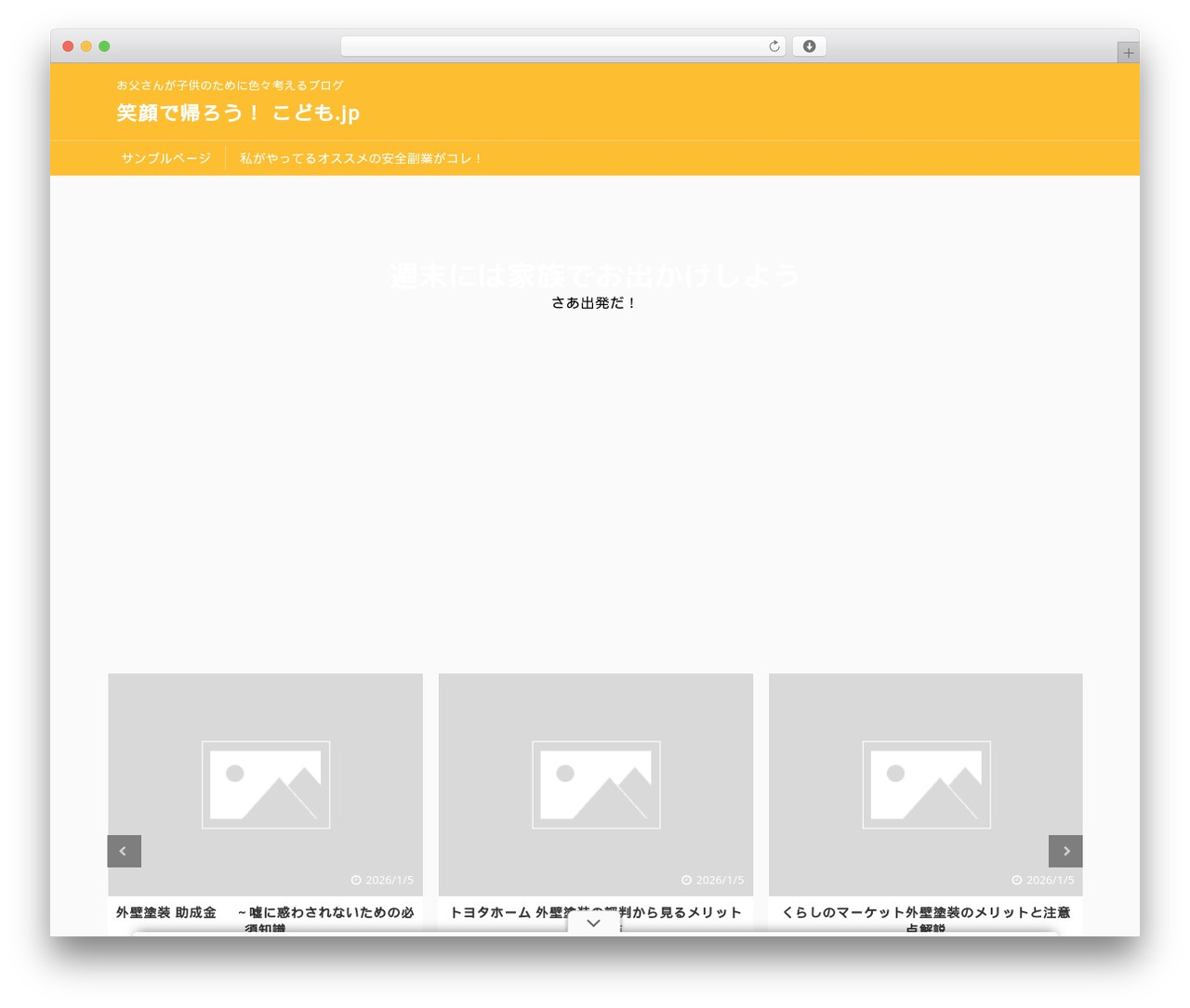
Task: Click article title トヨタホーム 外壁塗装
Action: pyautogui.click(x=595, y=920)
